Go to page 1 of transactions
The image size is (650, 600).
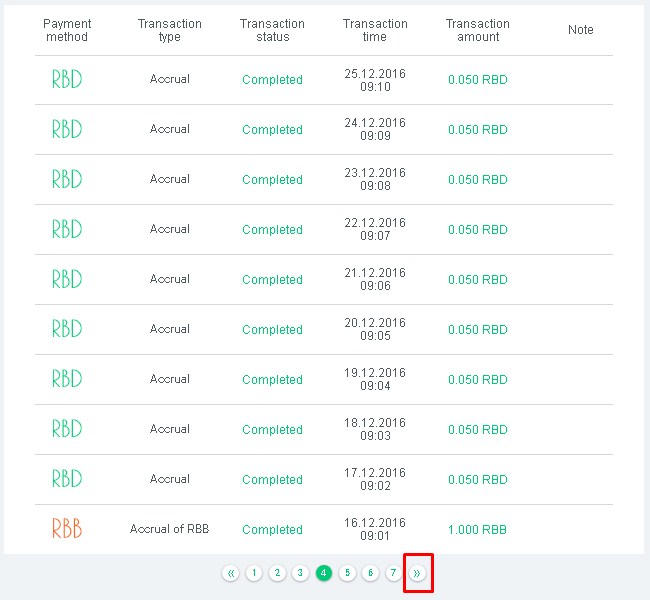tap(254, 573)
